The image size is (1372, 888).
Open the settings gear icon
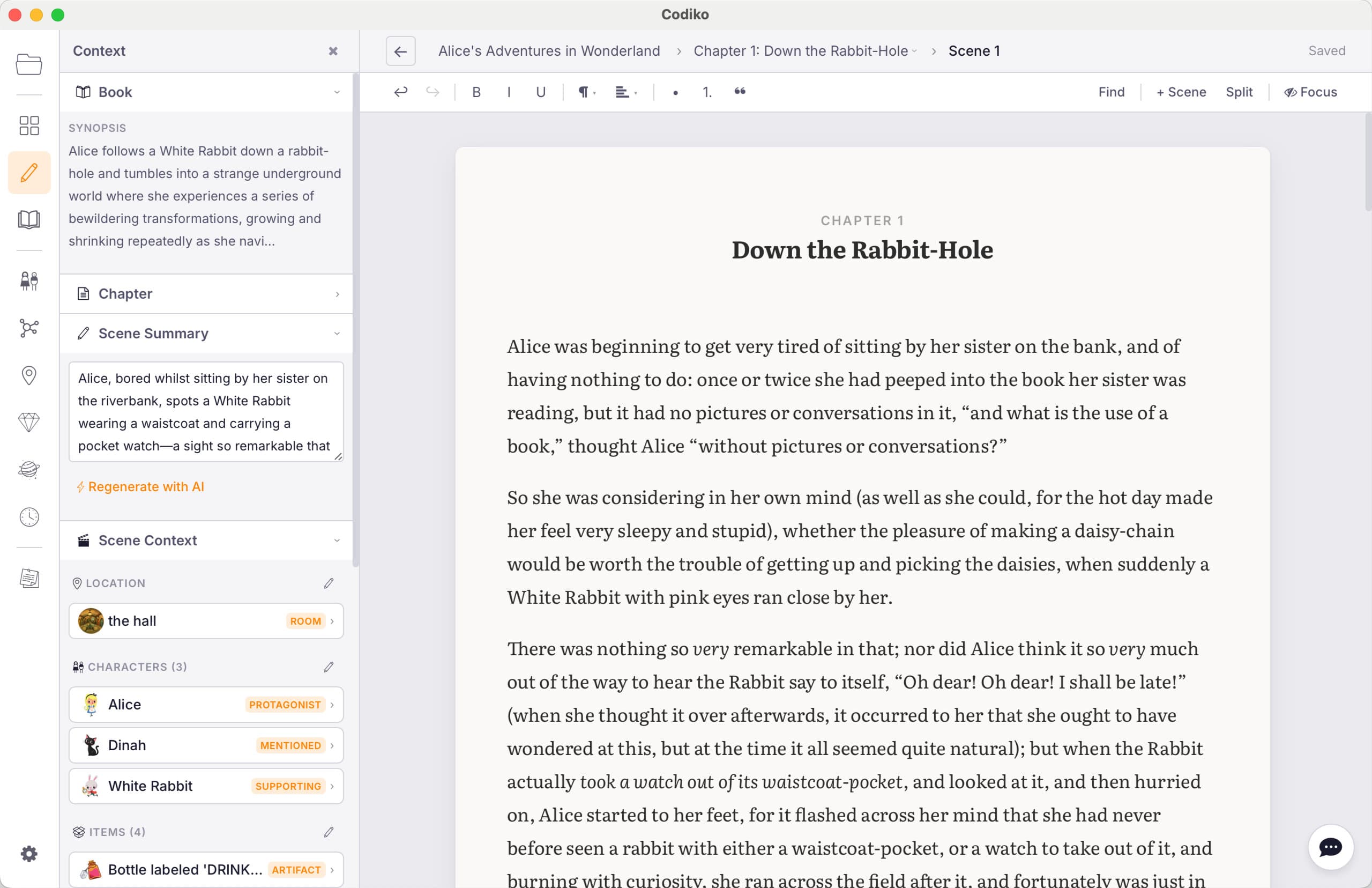pyautogui.click(x=29, y=853)
